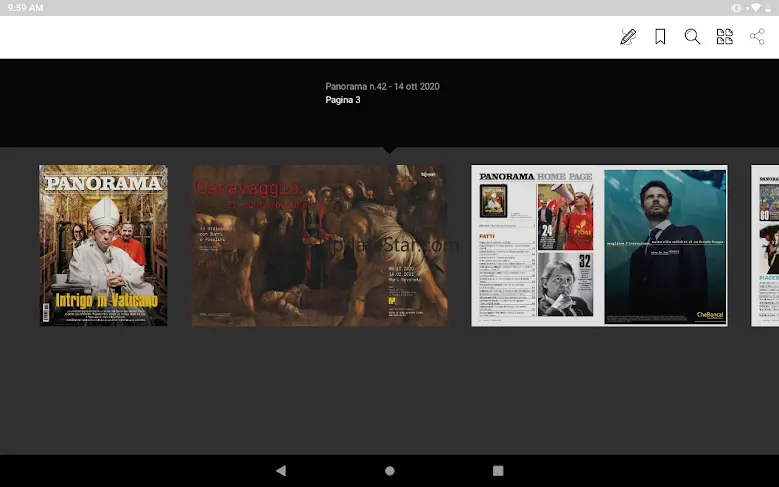Open recent apps square button

pyautogui.click(x=498, y=470)
